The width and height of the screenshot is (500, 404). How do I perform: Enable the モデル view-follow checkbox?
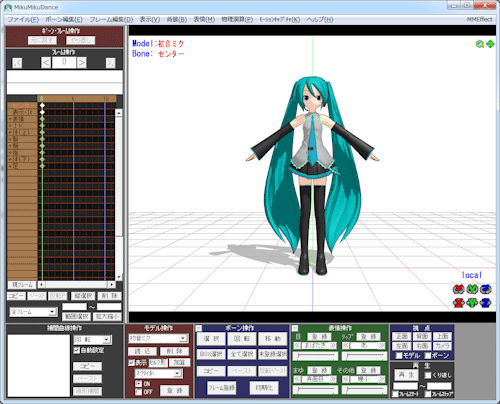pyautogui.click(x=399, y=356)
